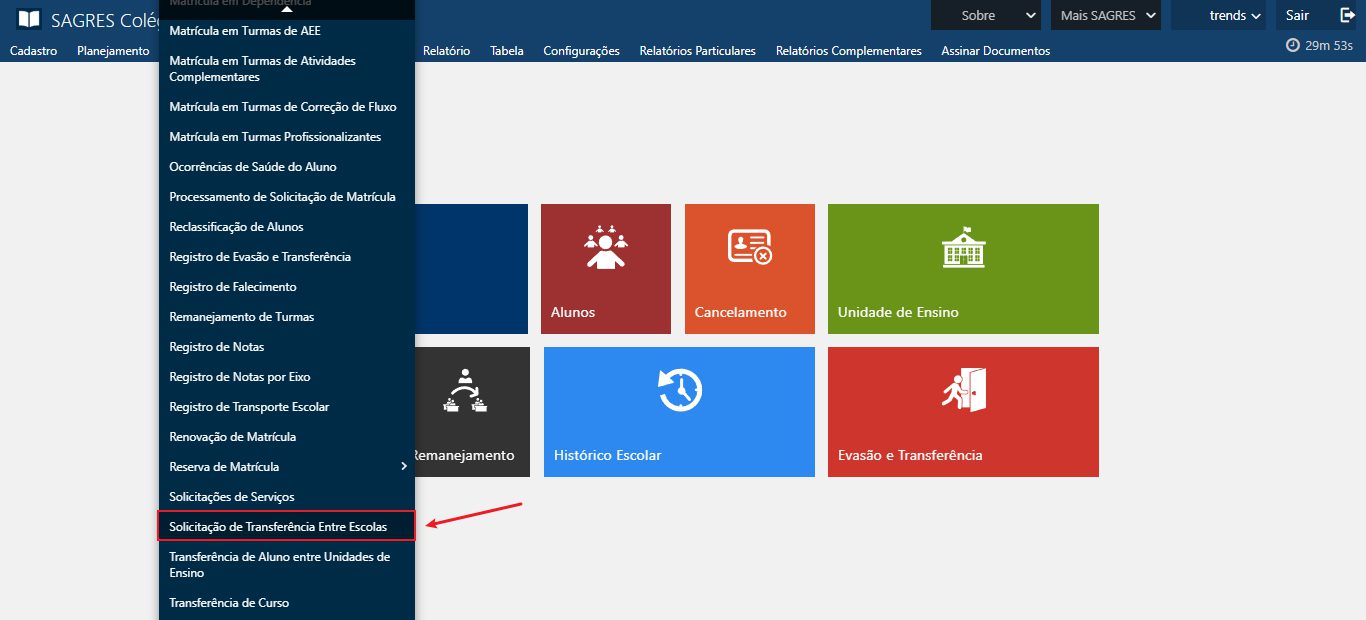This screenshot has width=1366, height=620.
Task: Select Transferência de Aluno entre Unidades de Ensino
Action: point(286,565)
